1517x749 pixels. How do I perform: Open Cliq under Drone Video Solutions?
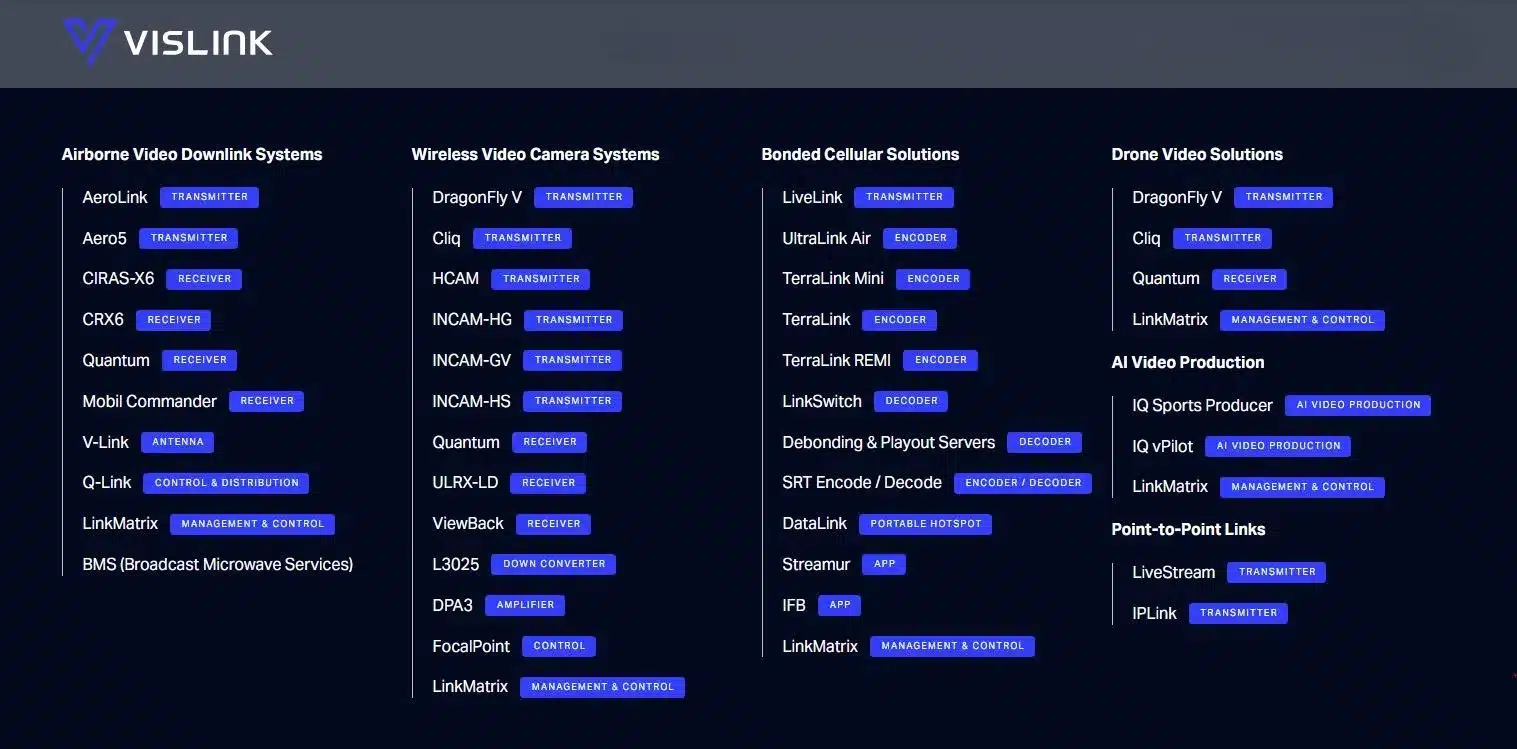[x=1146, y=238]
